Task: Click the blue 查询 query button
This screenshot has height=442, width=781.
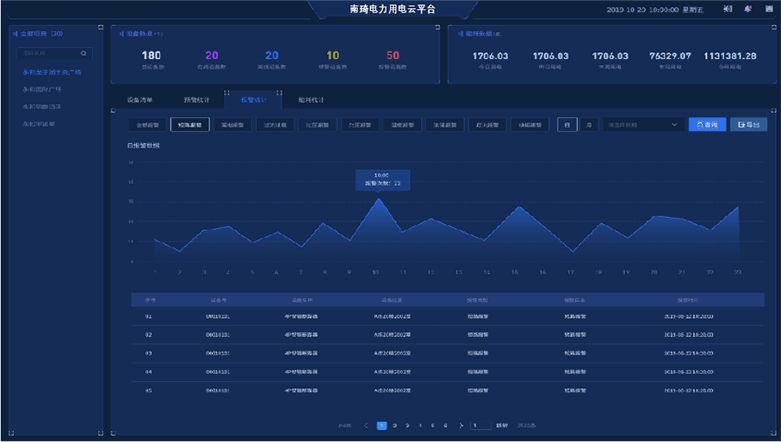Action: [x=707, y=125]
